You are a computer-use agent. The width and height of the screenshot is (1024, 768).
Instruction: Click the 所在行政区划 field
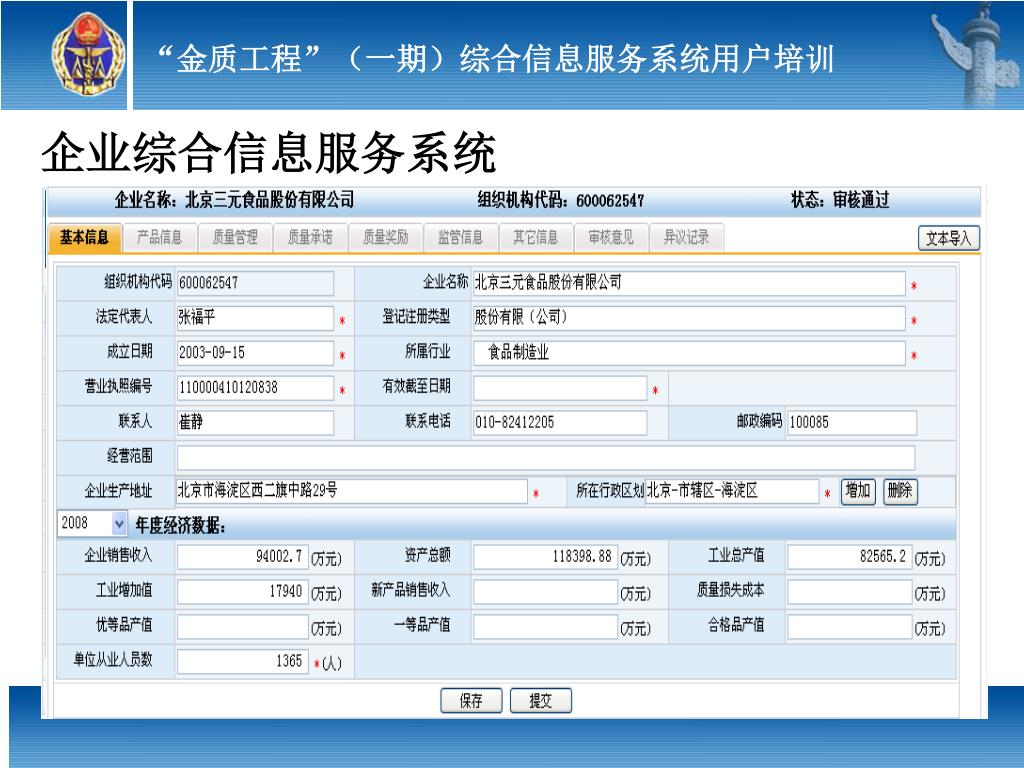click(731, 491)
